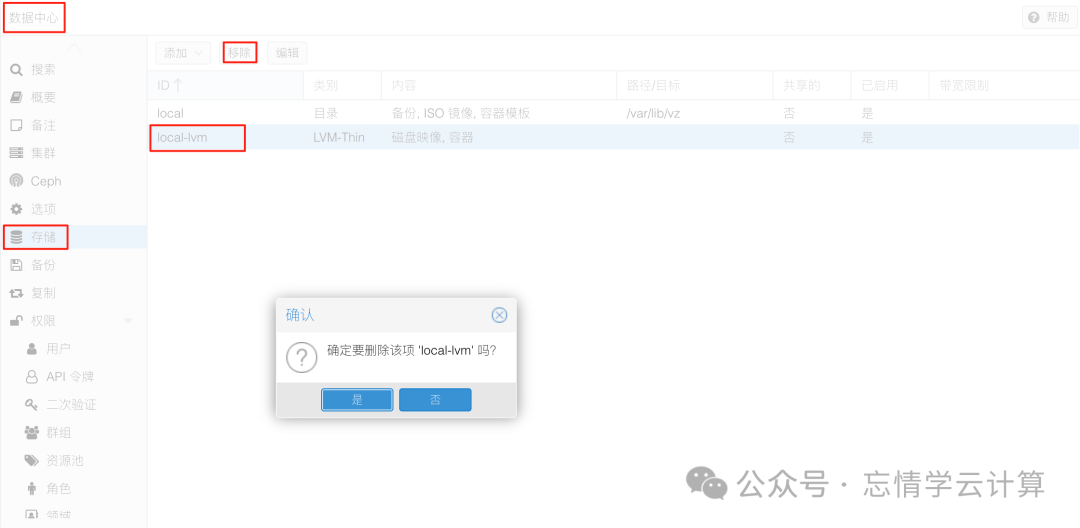Viewport: 1080px width, 528px height.
Task: Cancel deletion with the 否 button
Action: coord(435,400)
